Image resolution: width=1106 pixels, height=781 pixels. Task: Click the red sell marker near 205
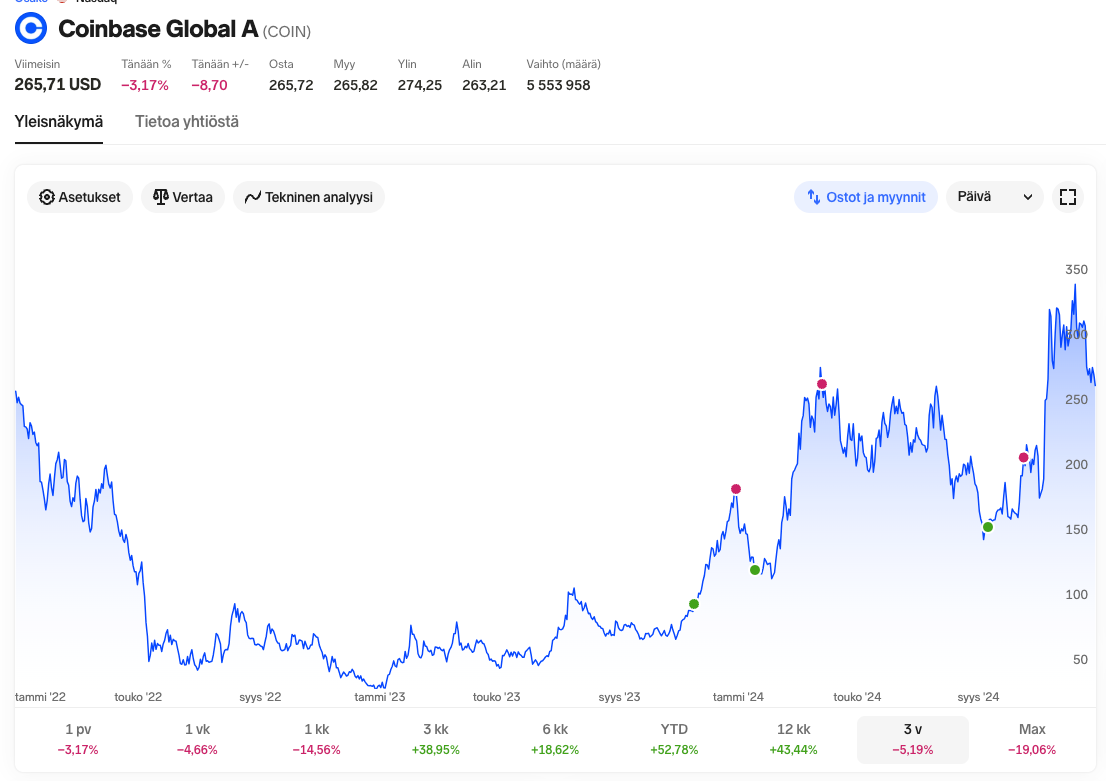coord(1023,458)
